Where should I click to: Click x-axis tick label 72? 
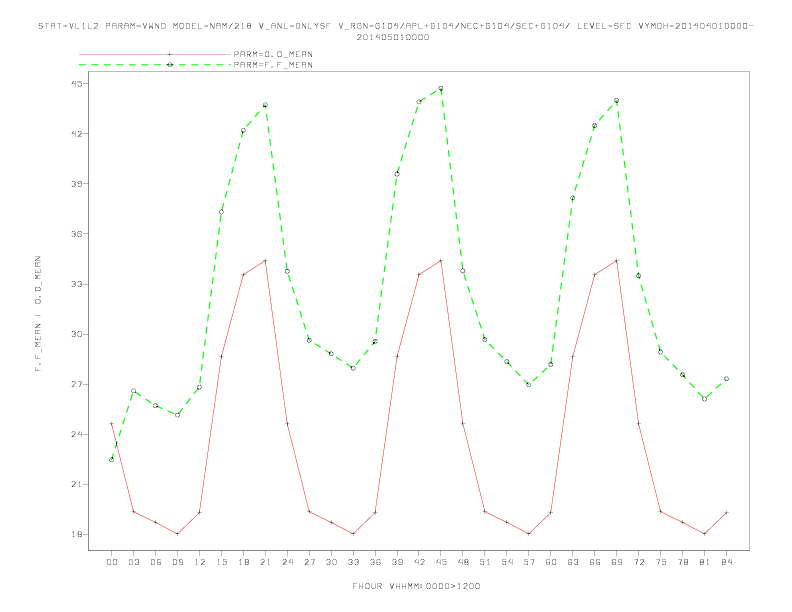[x=638, y=562]
